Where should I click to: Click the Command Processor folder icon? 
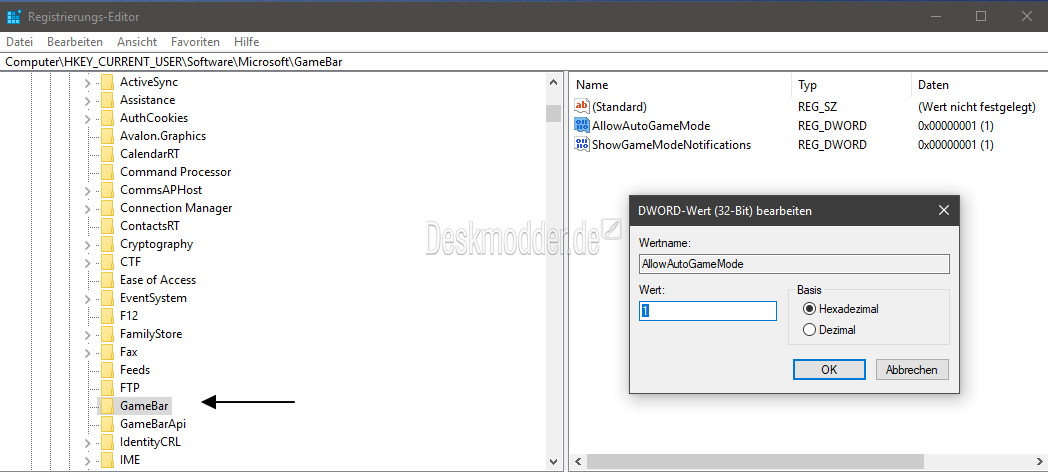pyautogui.click(x=107, y=172)
